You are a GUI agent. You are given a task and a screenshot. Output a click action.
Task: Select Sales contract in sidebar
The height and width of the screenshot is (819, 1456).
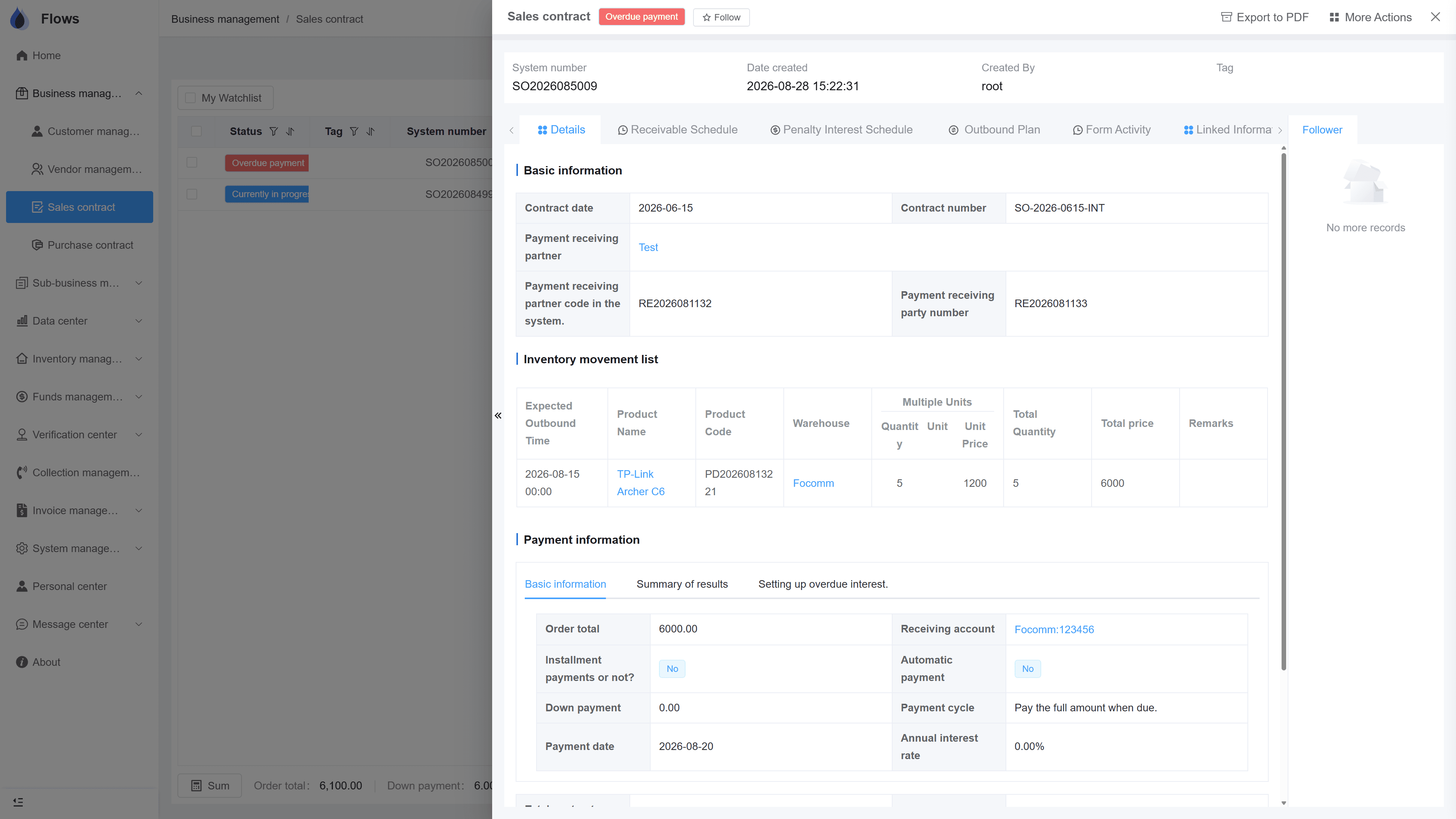coord(79,207)
